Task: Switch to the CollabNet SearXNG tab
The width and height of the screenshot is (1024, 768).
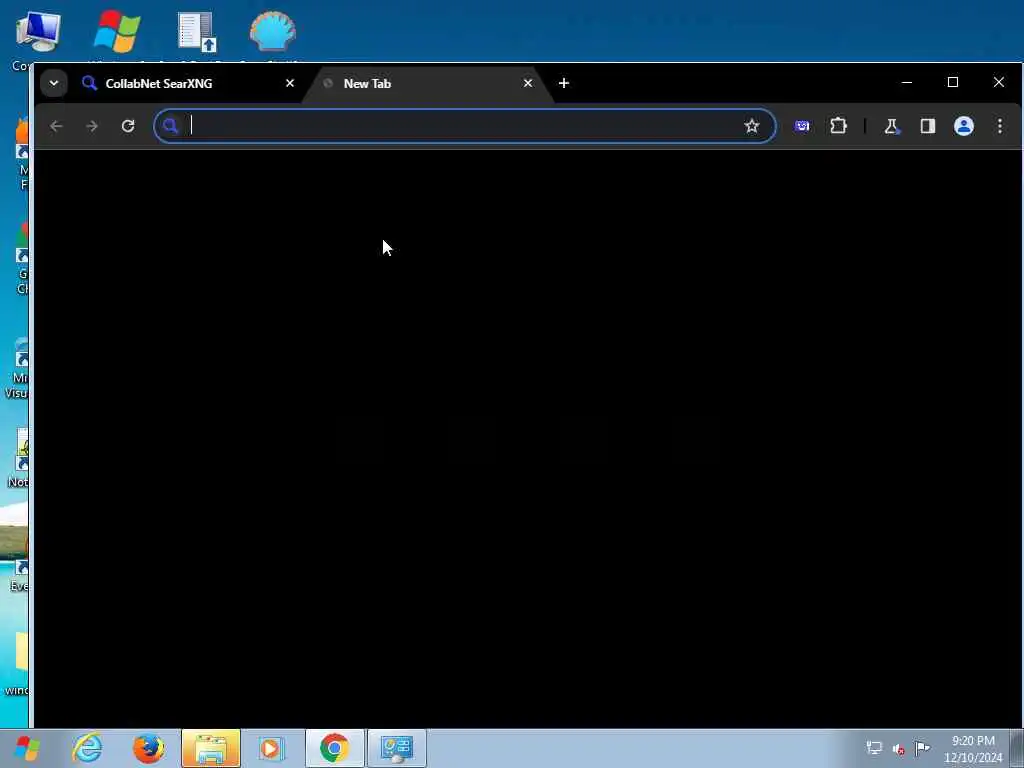Action: (186, 84)
